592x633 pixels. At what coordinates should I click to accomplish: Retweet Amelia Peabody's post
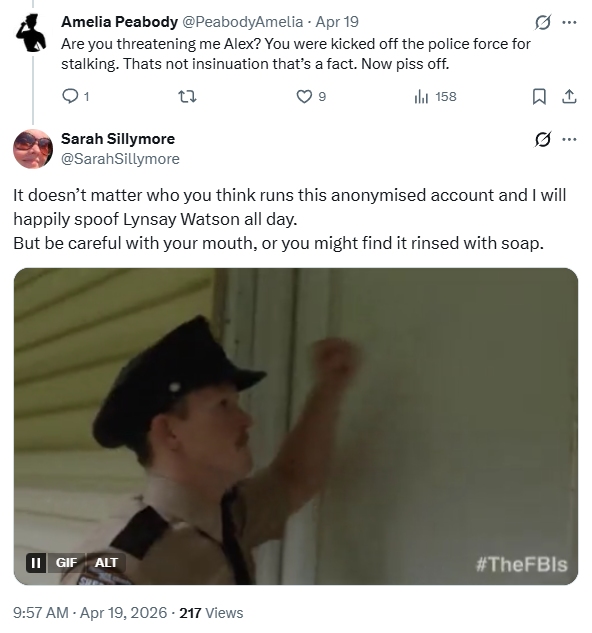click(x=187, y=96)
